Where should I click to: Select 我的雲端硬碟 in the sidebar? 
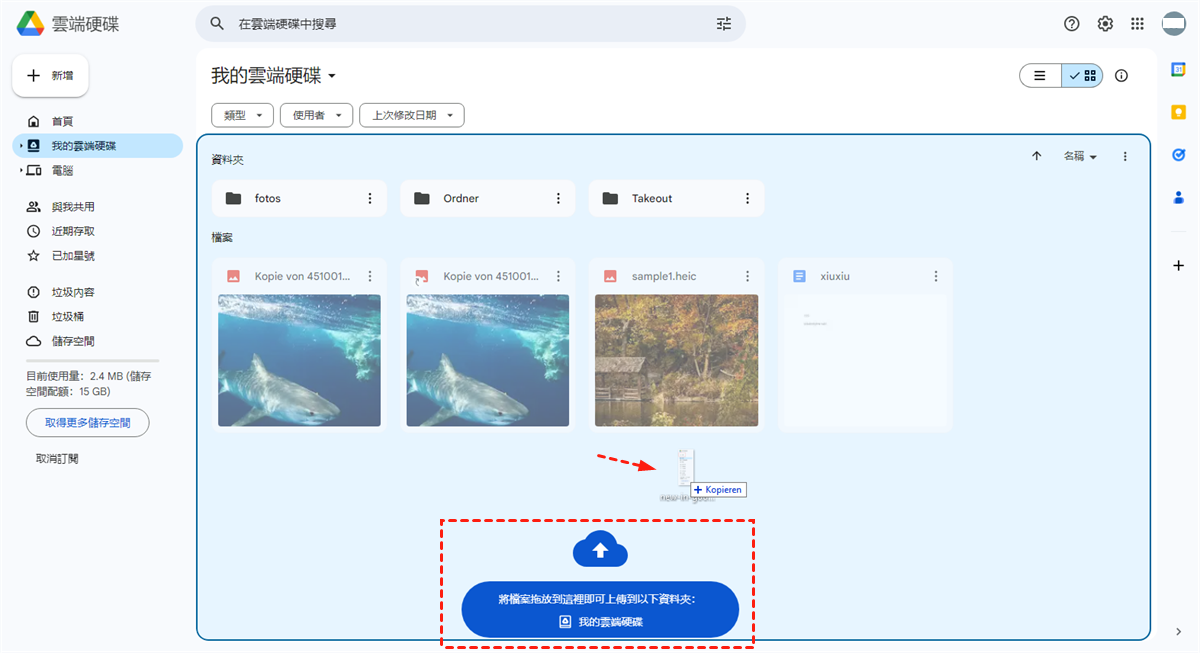[97, 146]
